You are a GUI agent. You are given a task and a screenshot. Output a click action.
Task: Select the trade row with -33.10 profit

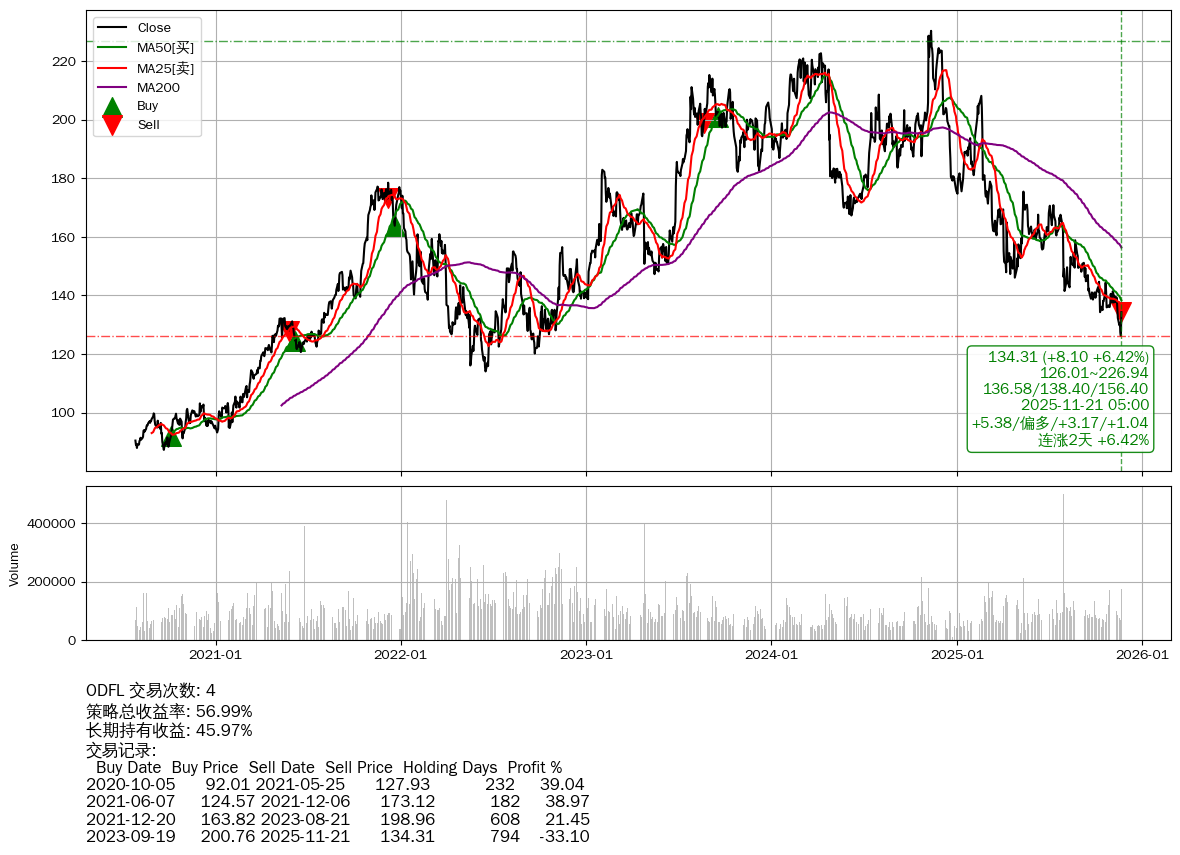(337, 836)
